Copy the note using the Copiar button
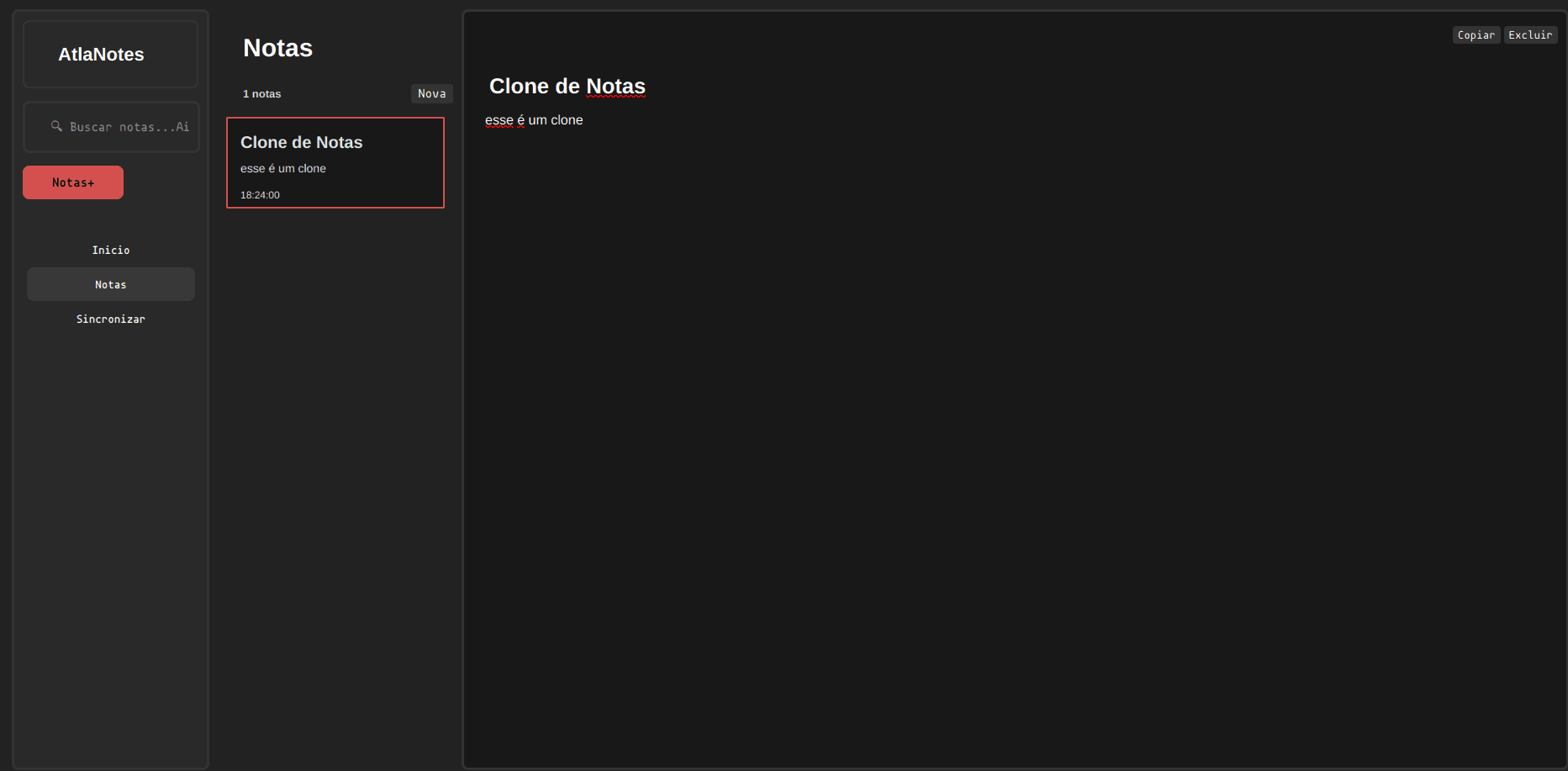The height and width of the screenshot is (771, 1568). (x=1476, y=35)
